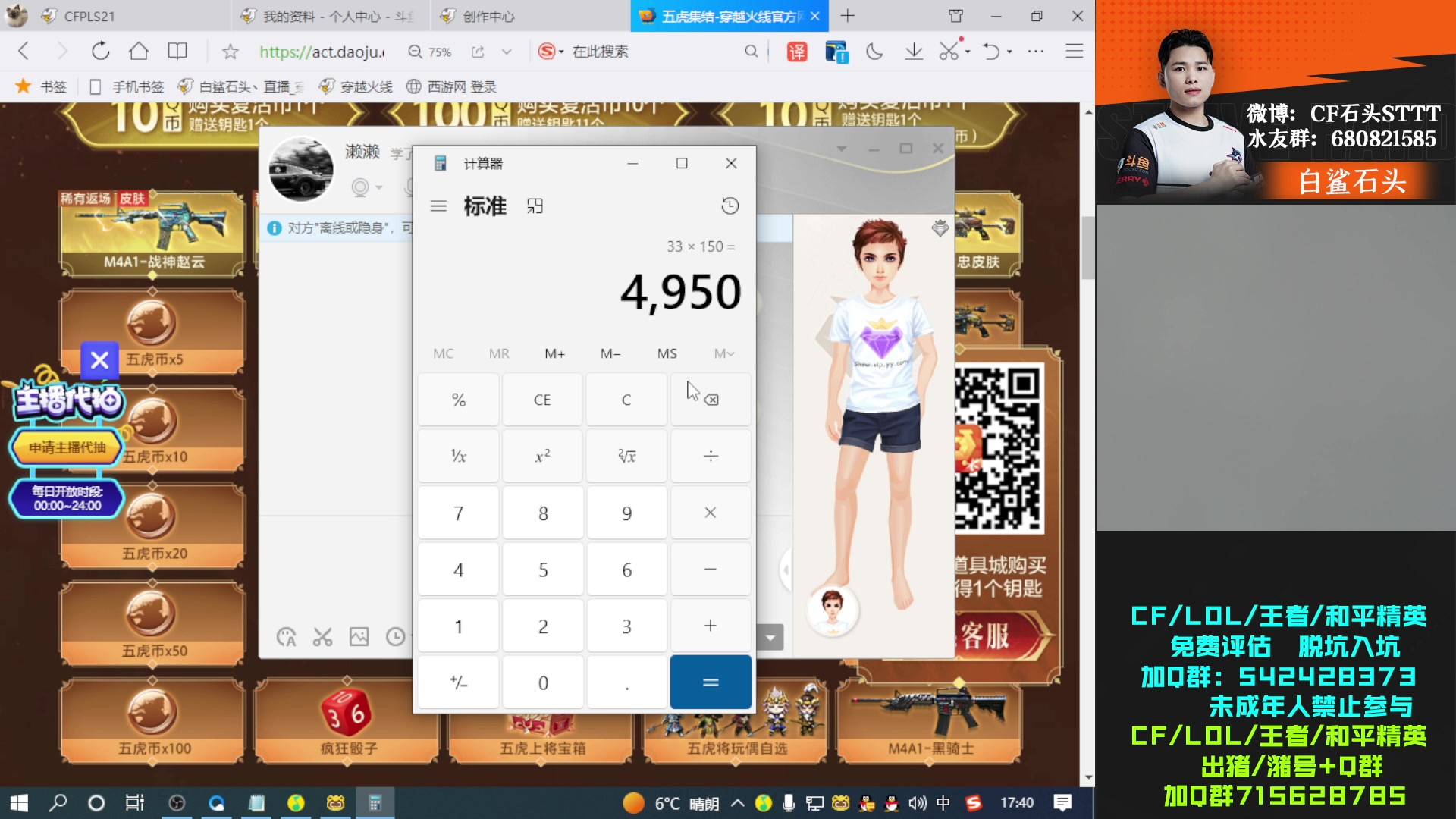
Task: Click the browser search input box
Action: pos(652,52)
